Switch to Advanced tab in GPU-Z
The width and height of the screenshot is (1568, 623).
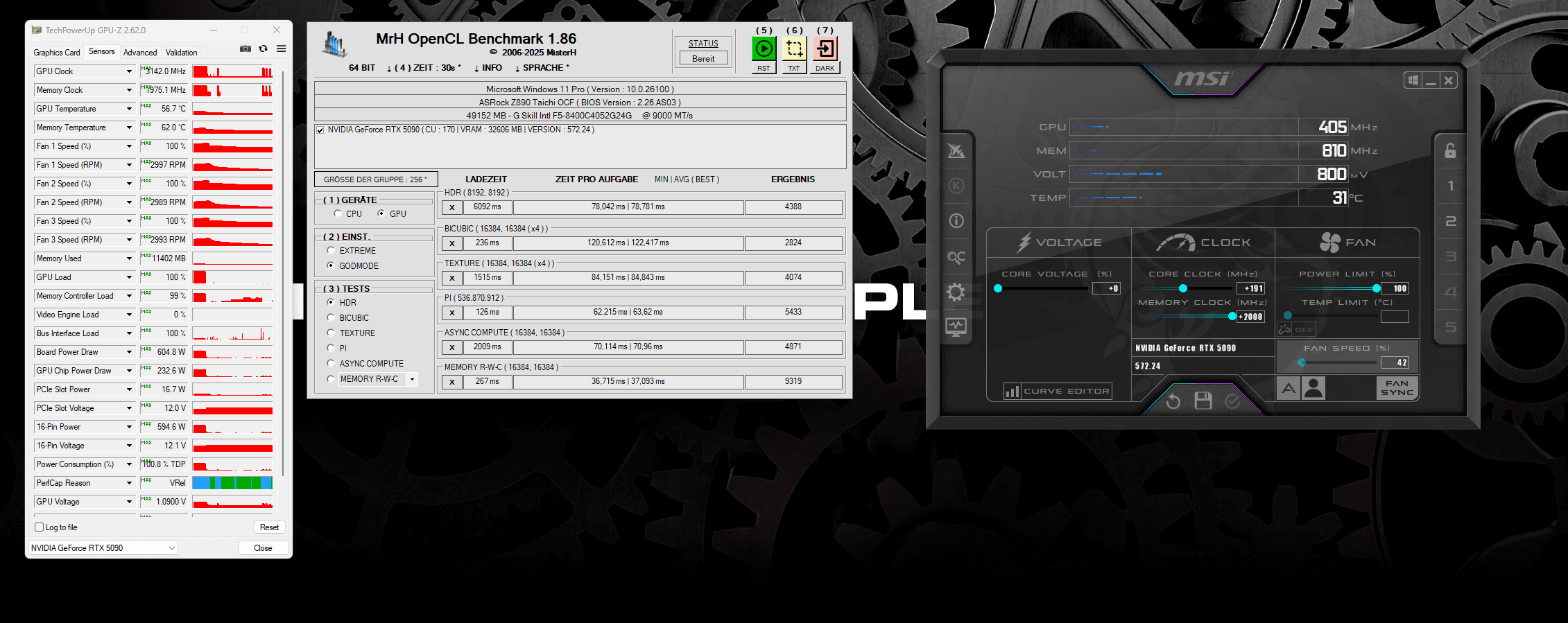point(140,53)
